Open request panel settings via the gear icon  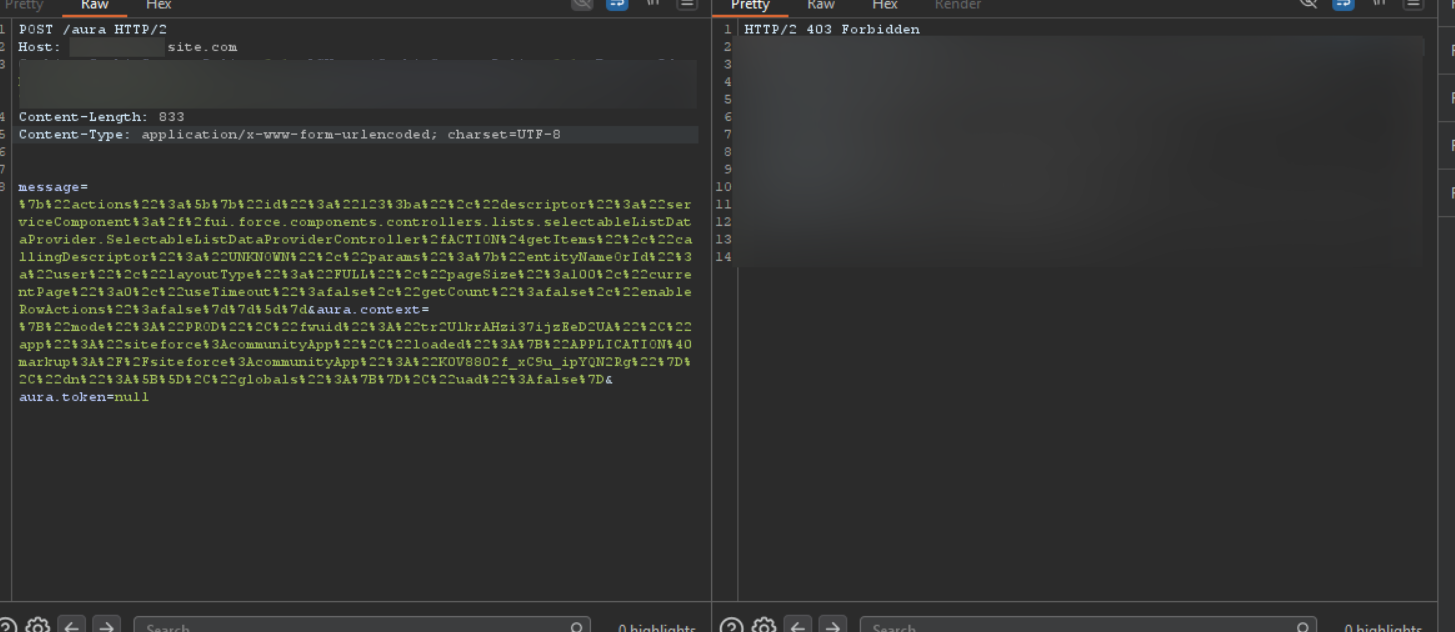[x=37, y=626]
